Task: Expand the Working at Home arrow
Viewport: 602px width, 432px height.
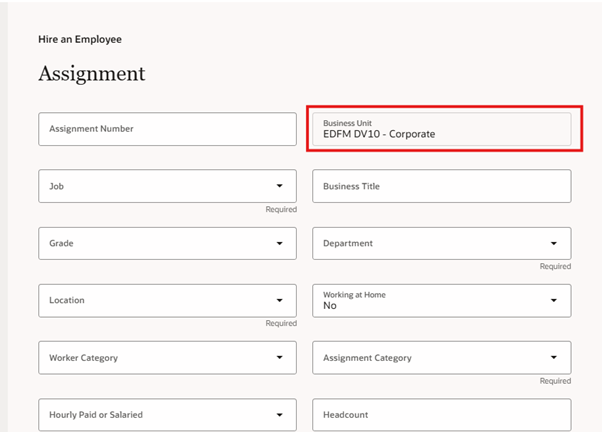Action: (x=554, y=300)
